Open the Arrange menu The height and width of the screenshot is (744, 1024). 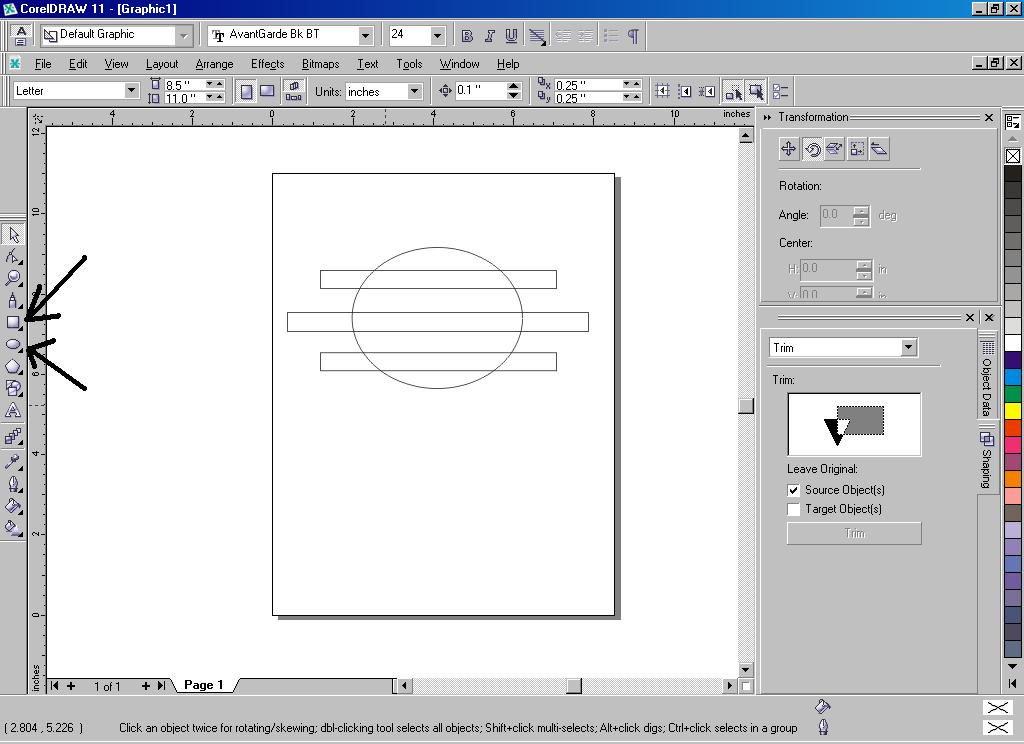pyautogui.click(x=214, y=63)
